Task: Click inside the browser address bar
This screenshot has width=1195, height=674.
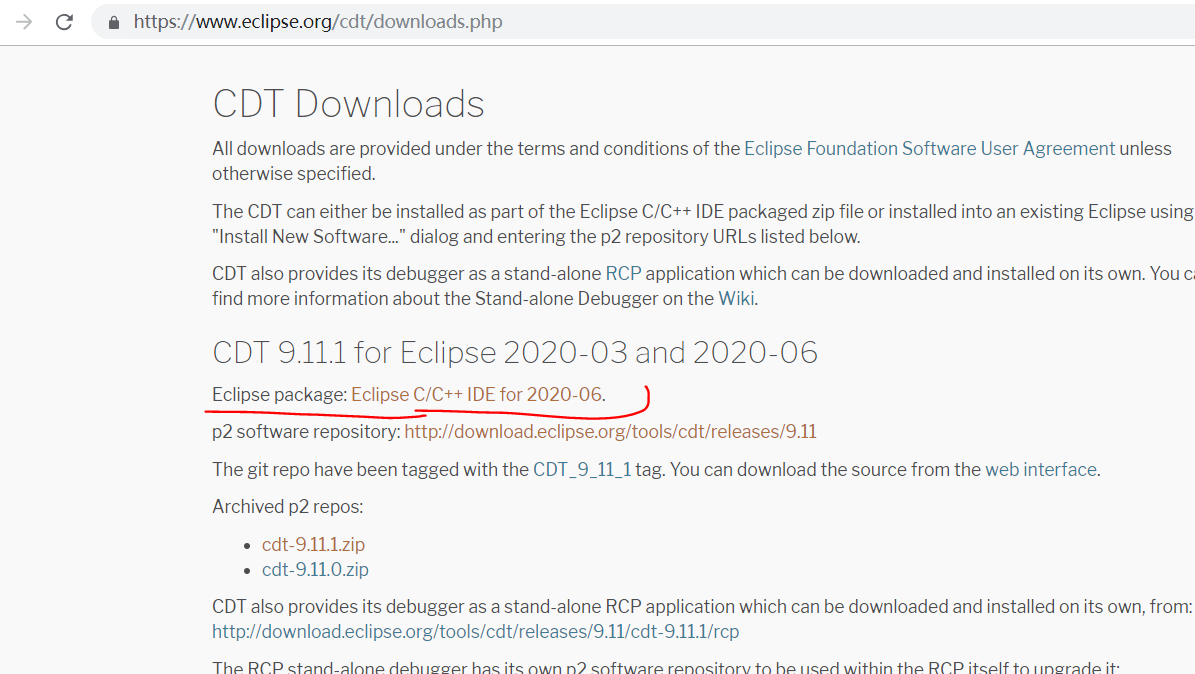Action: coord(600,21)
